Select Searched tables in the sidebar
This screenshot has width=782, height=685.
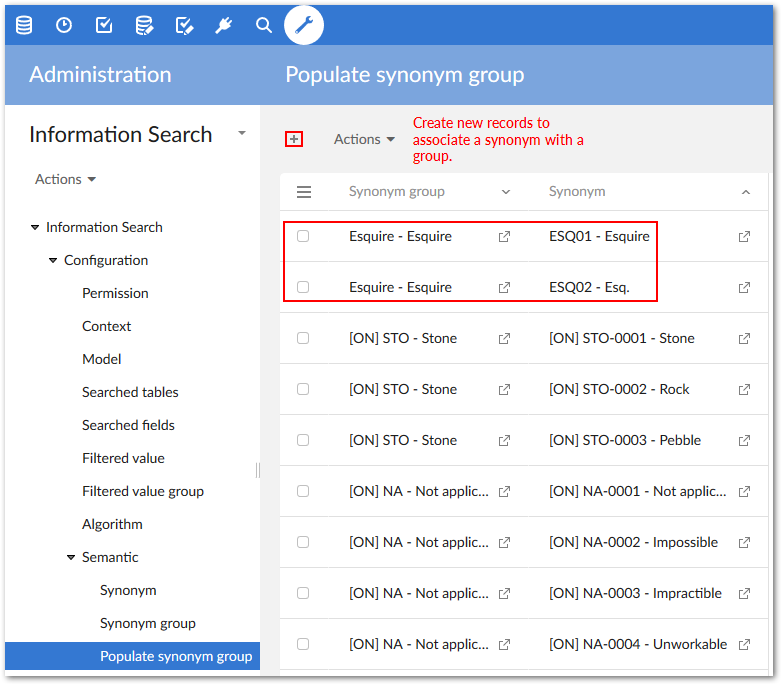[x=130, y=392]
